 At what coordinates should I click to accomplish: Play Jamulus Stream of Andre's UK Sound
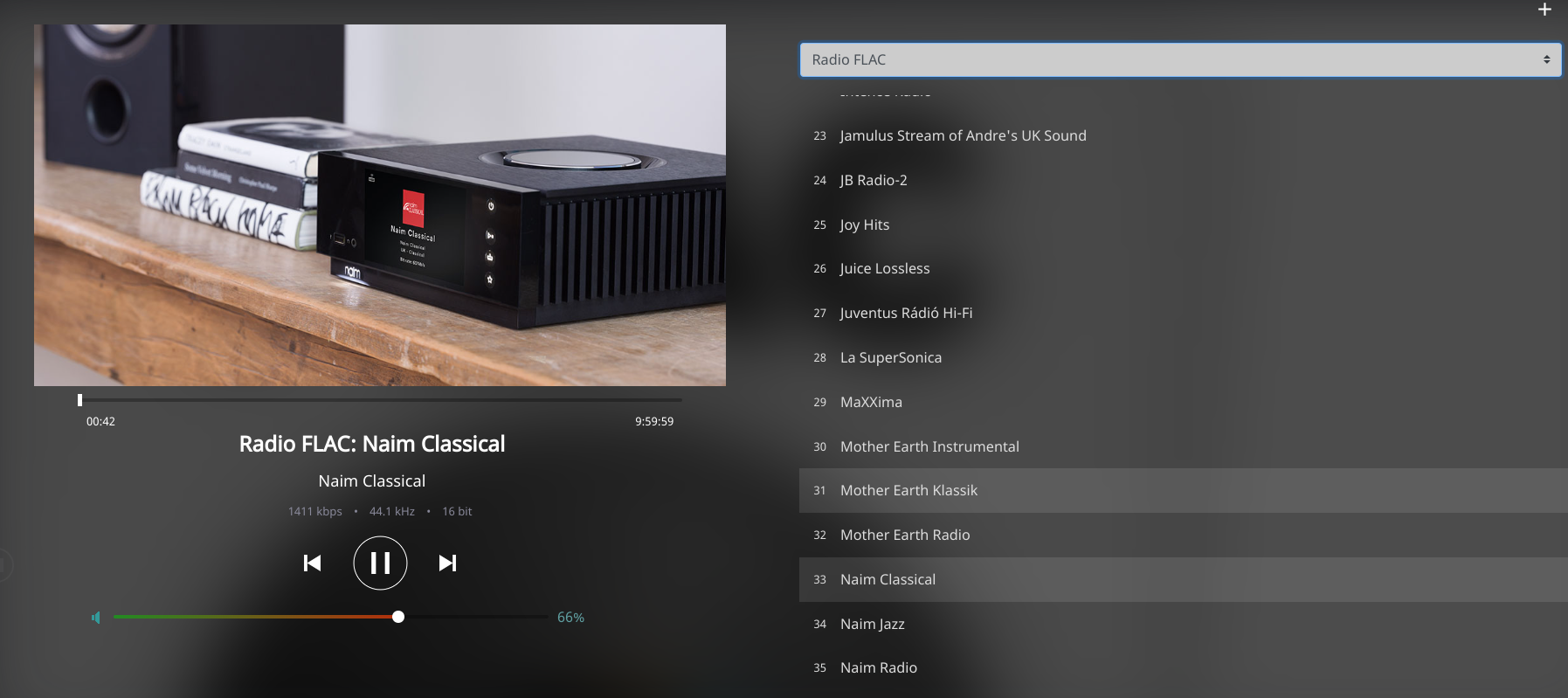[1184, 135]
